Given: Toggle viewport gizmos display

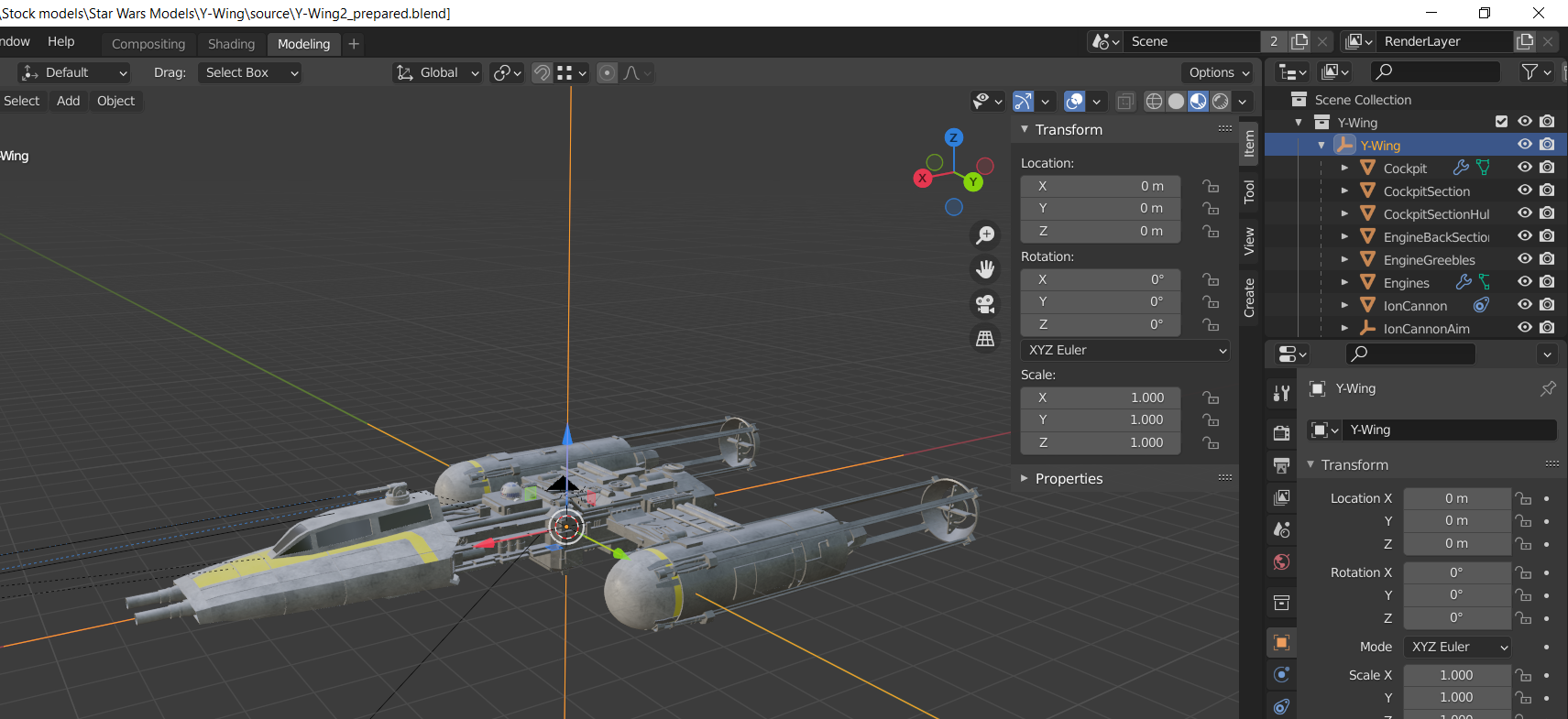Looking at the screenshot, I should point(1024,101).
